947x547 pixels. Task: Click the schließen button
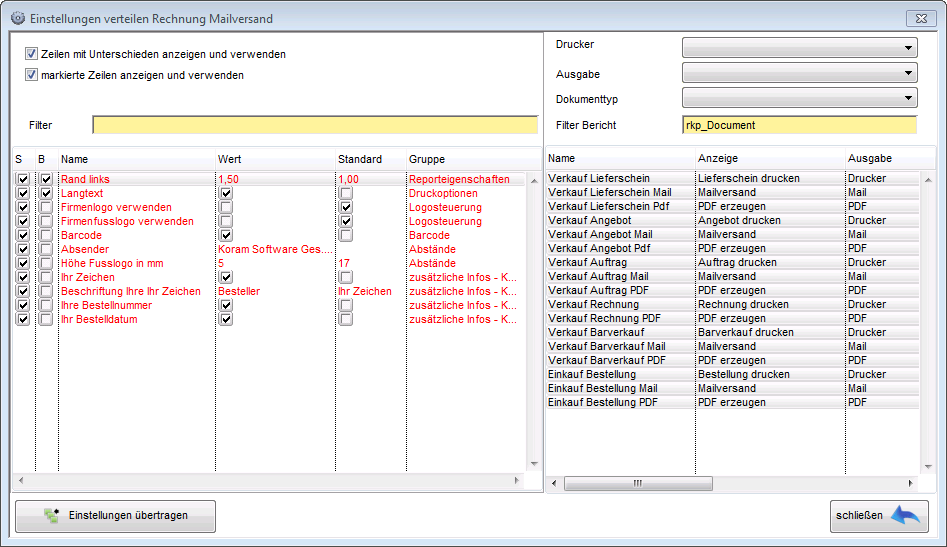click(879, 516)
